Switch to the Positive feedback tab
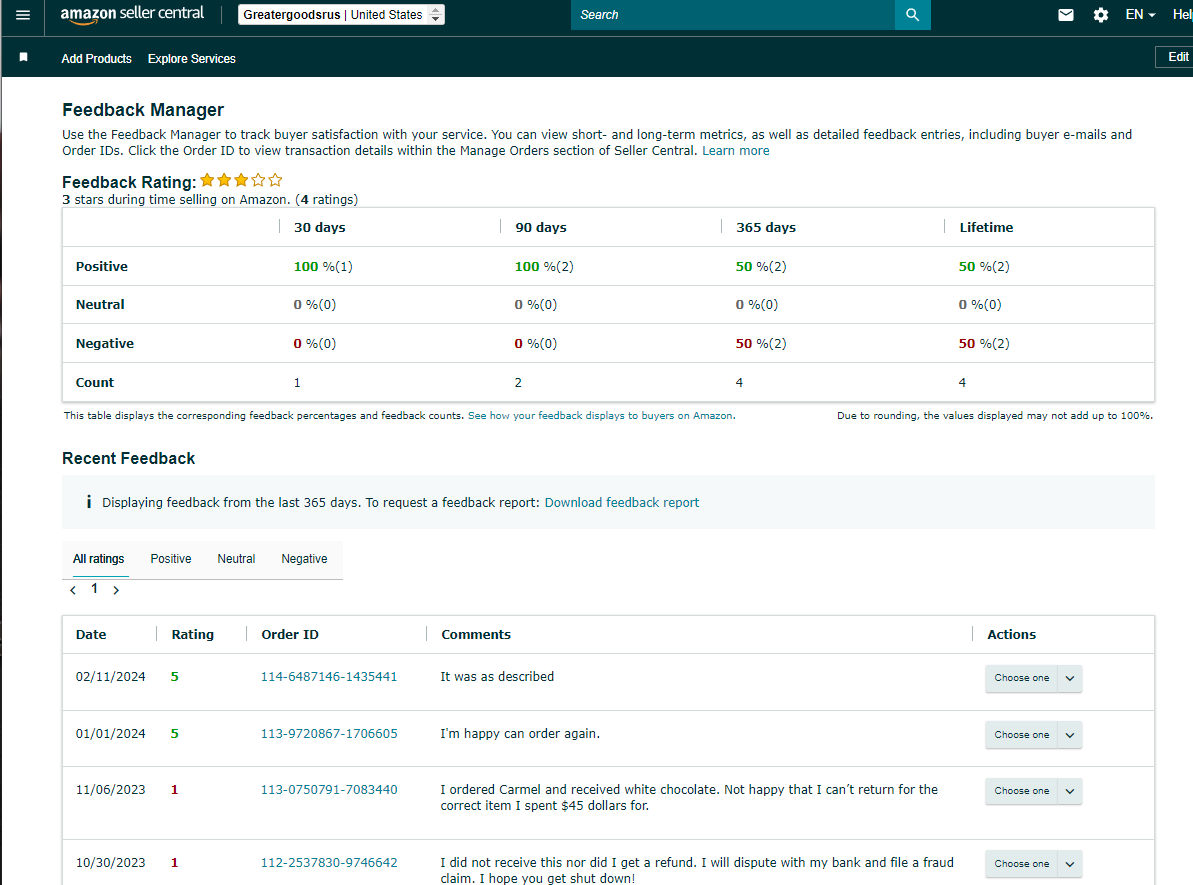The image size is (1193, 885). [x=170, y=559]
